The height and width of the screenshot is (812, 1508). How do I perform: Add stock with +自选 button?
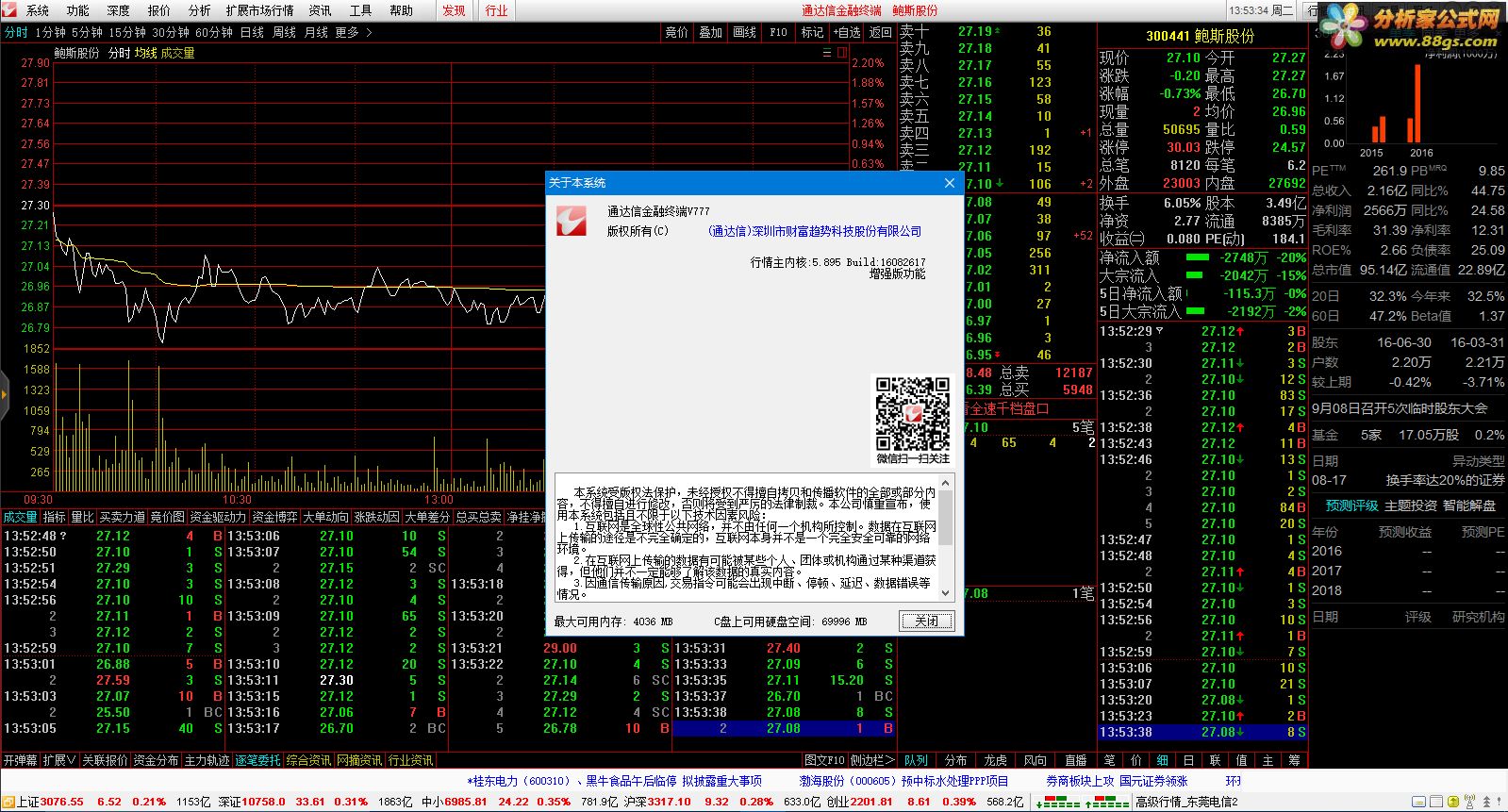(x=846, y=32)
